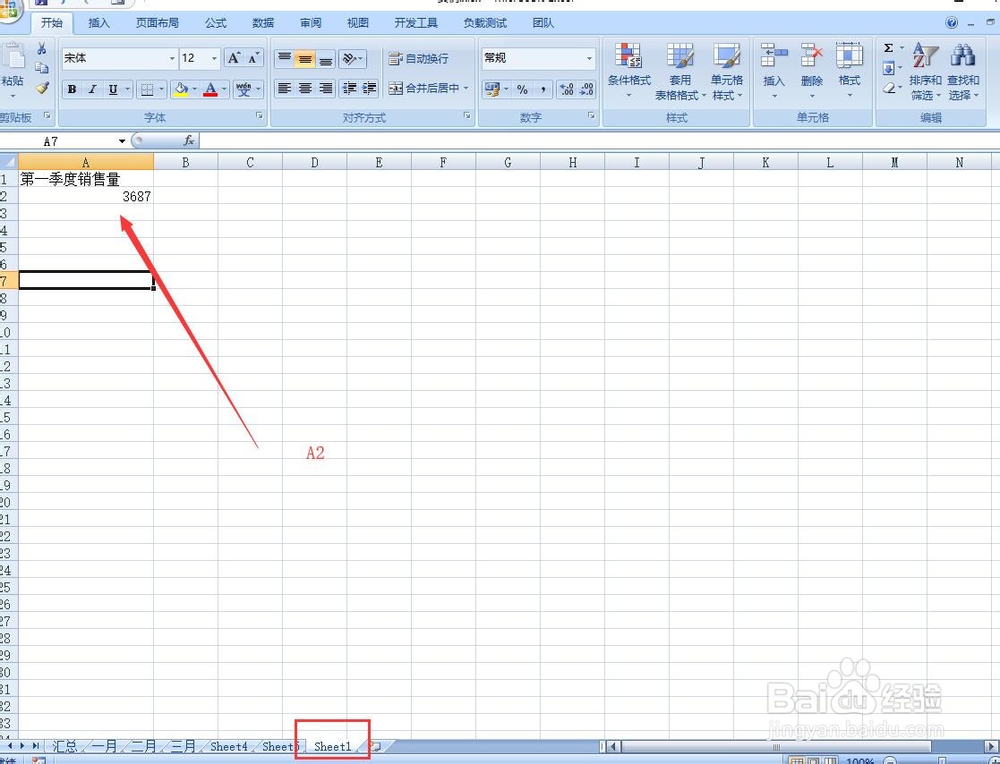Click the 自动换行 wrap text button
This screenshot has width=1000, height=764.
(418, 59)
